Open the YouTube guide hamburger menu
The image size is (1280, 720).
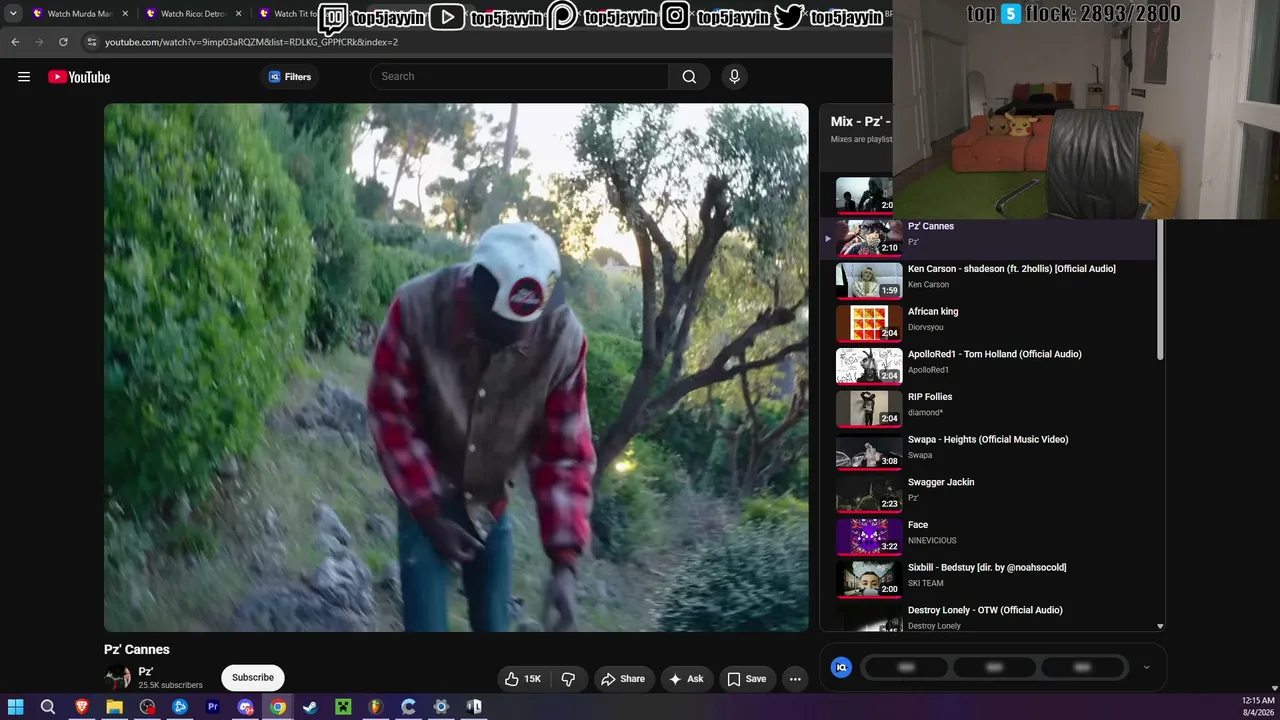click(24, 77)
